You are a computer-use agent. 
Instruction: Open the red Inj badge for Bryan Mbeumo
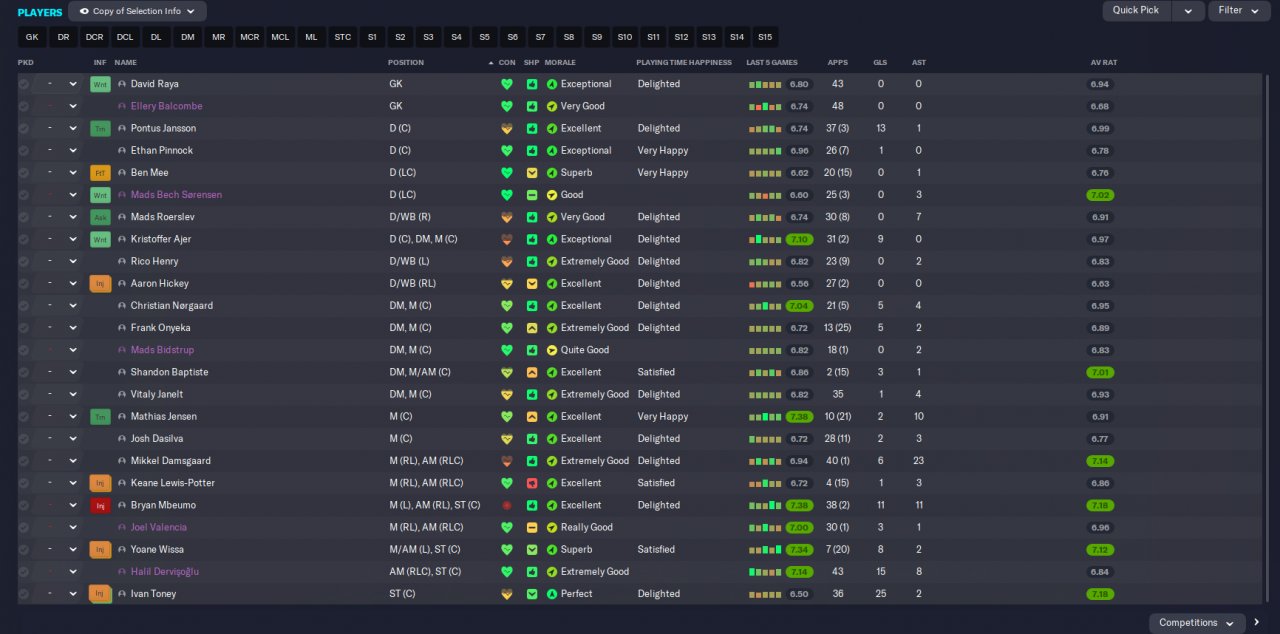point(100,505)
